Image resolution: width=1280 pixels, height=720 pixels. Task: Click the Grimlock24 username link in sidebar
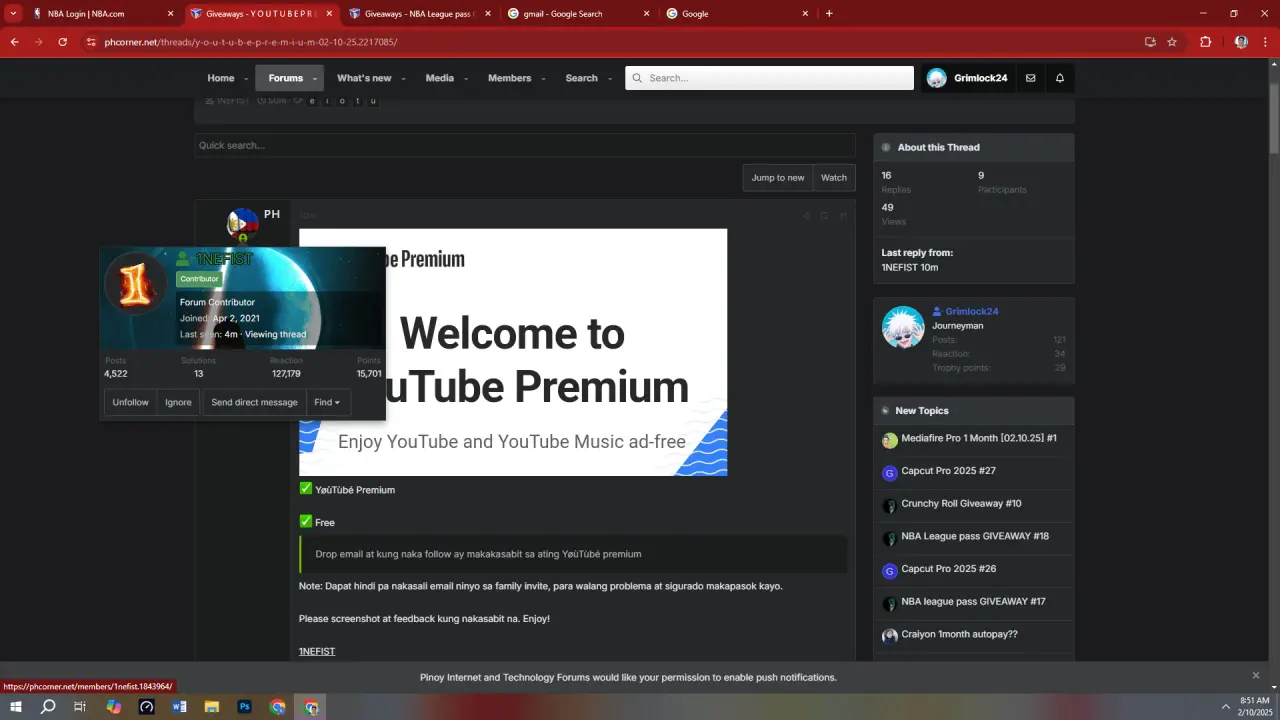click(x=972, y=312)
